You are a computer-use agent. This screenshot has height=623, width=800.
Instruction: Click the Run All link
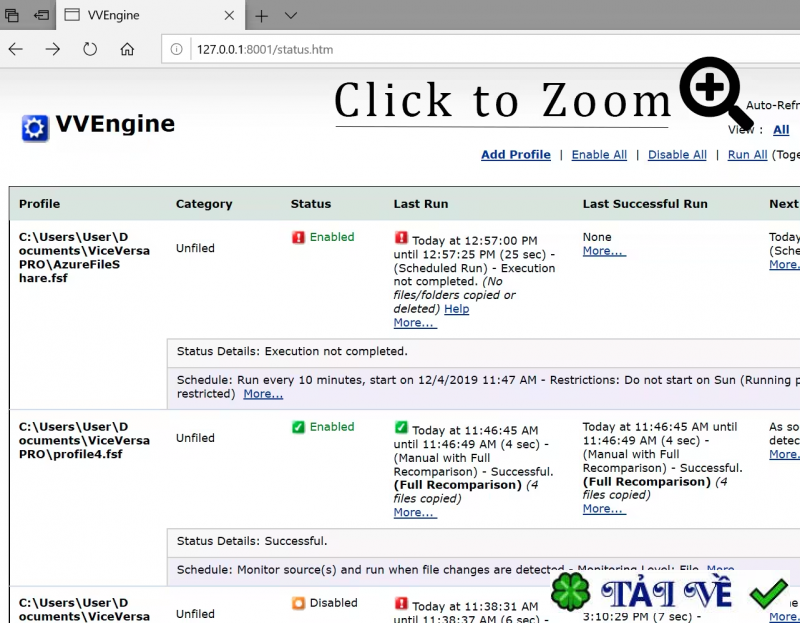[747, 154]
